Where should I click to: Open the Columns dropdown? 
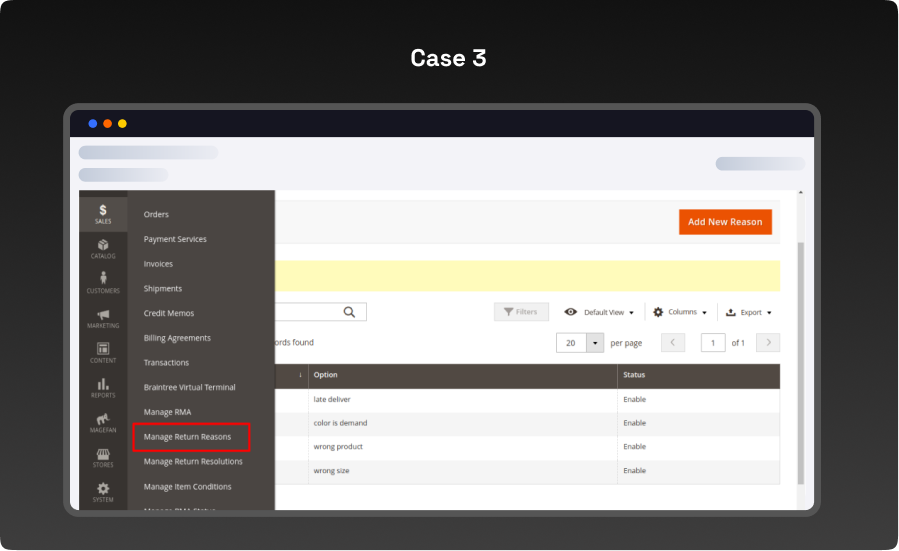(x=680, y=312)
